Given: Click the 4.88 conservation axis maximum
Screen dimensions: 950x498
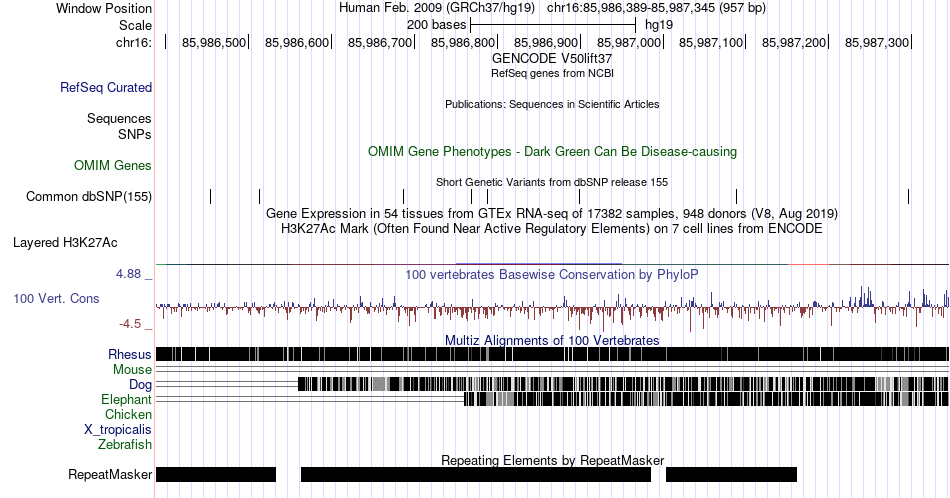Looking at the screenshot, I should point(128,274).
